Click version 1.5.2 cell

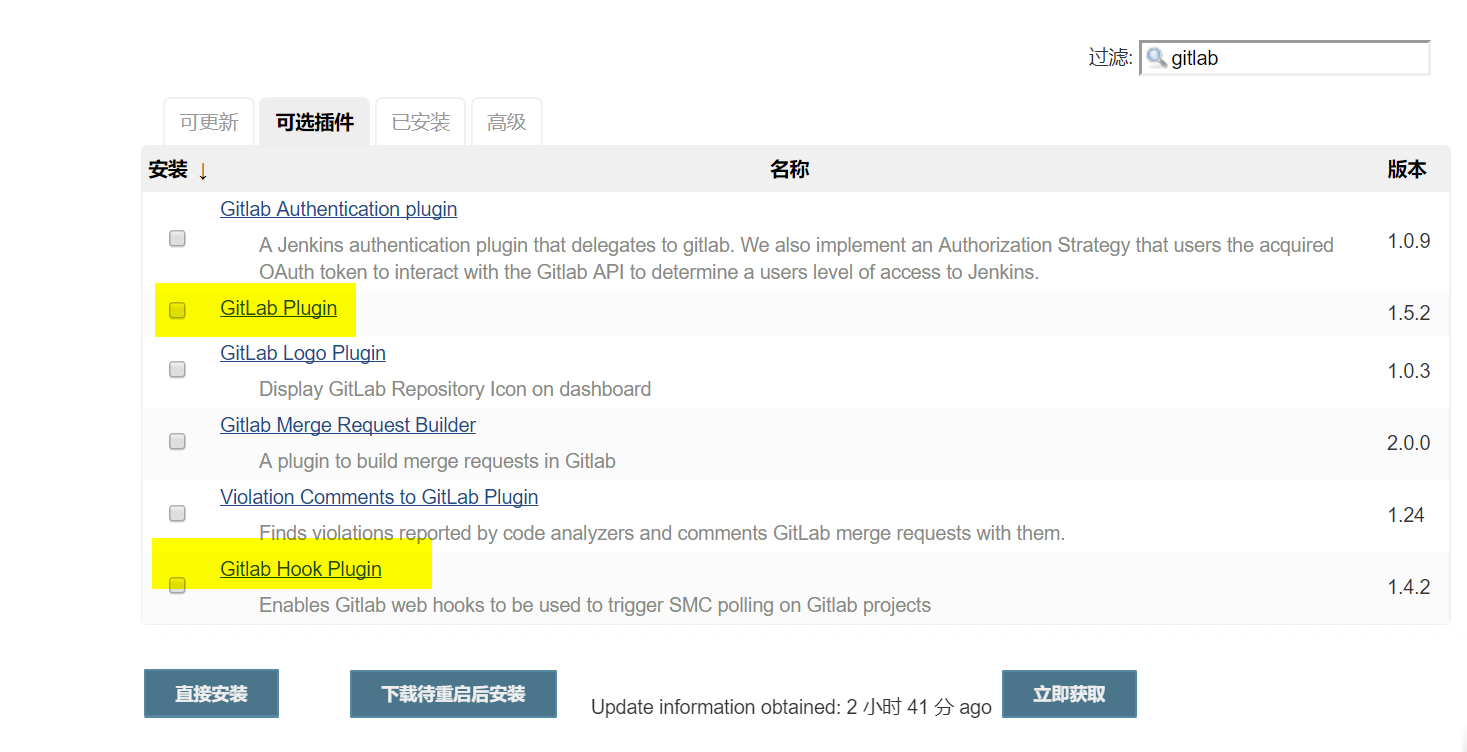coord(1409,313)
